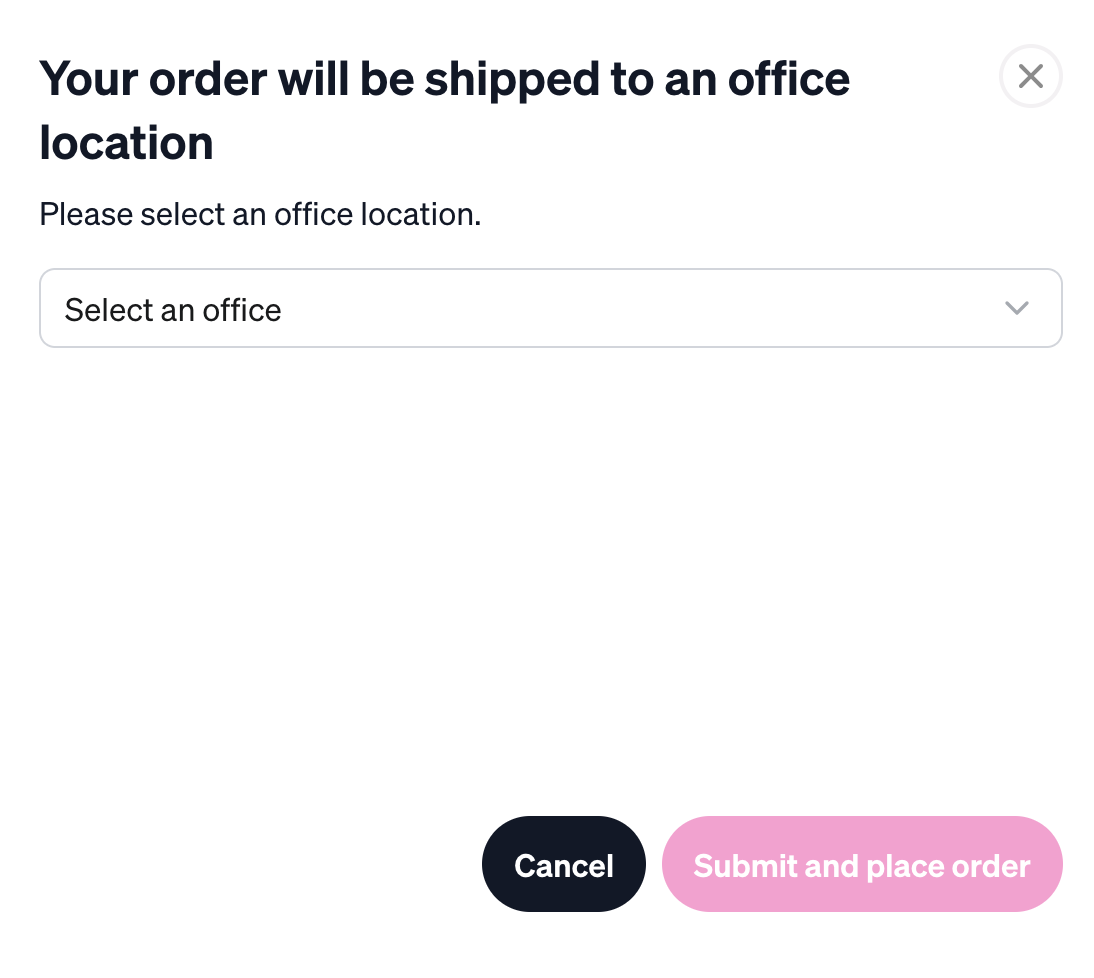Click the down arrow icon in office selector
This screenshot has width=1094, height=978.
(1017, 308)
